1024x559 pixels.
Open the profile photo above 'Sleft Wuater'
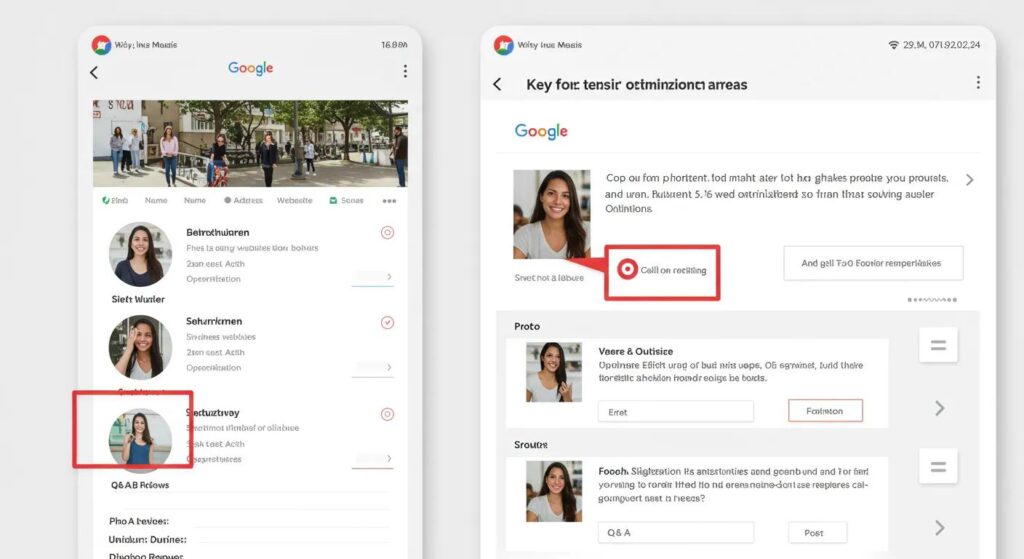click(x=140, y=255)
